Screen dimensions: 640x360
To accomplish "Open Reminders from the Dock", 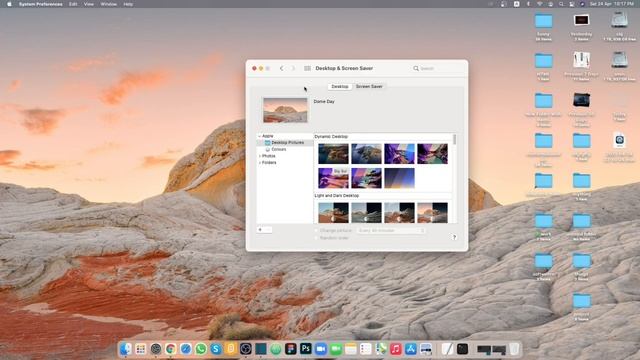I will [x=366, y=349].
